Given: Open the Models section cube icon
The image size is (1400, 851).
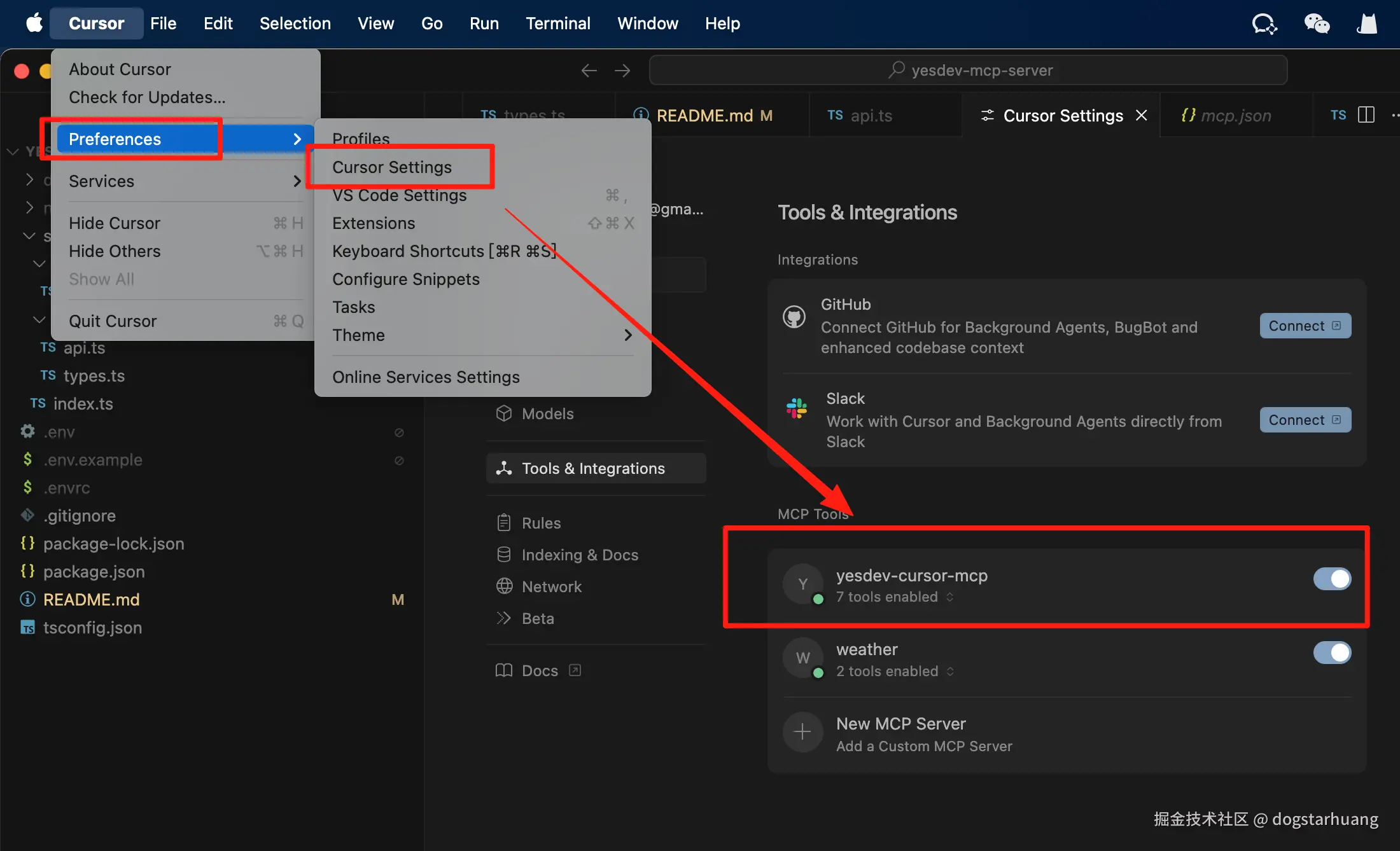Looking at the screenshot, I should (504, 413).
